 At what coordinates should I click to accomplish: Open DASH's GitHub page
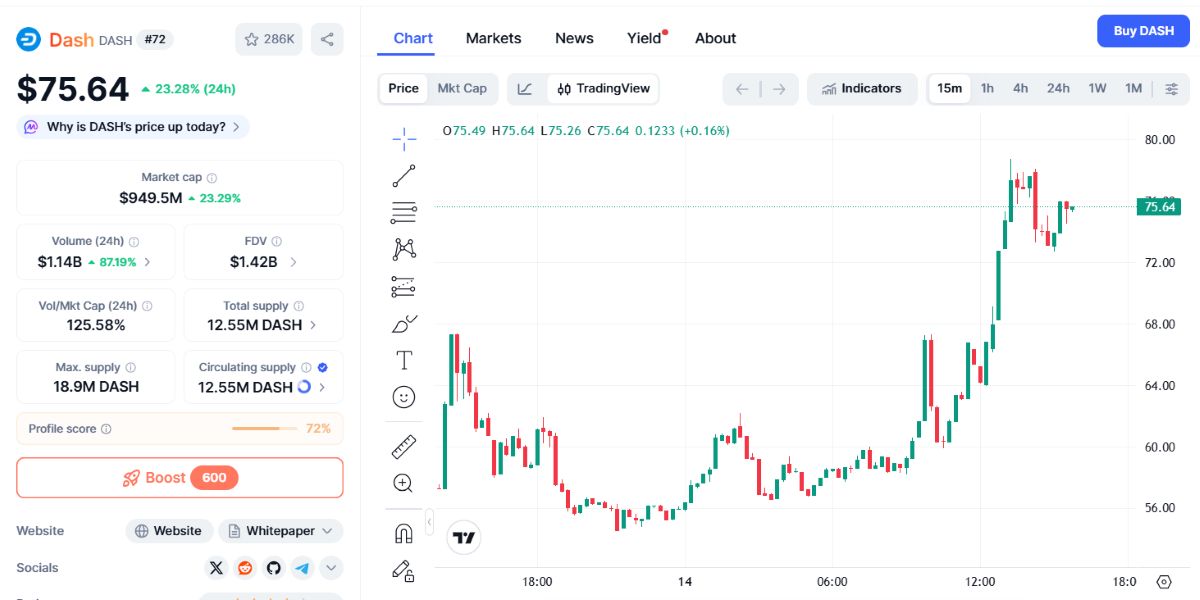point(272,567)
